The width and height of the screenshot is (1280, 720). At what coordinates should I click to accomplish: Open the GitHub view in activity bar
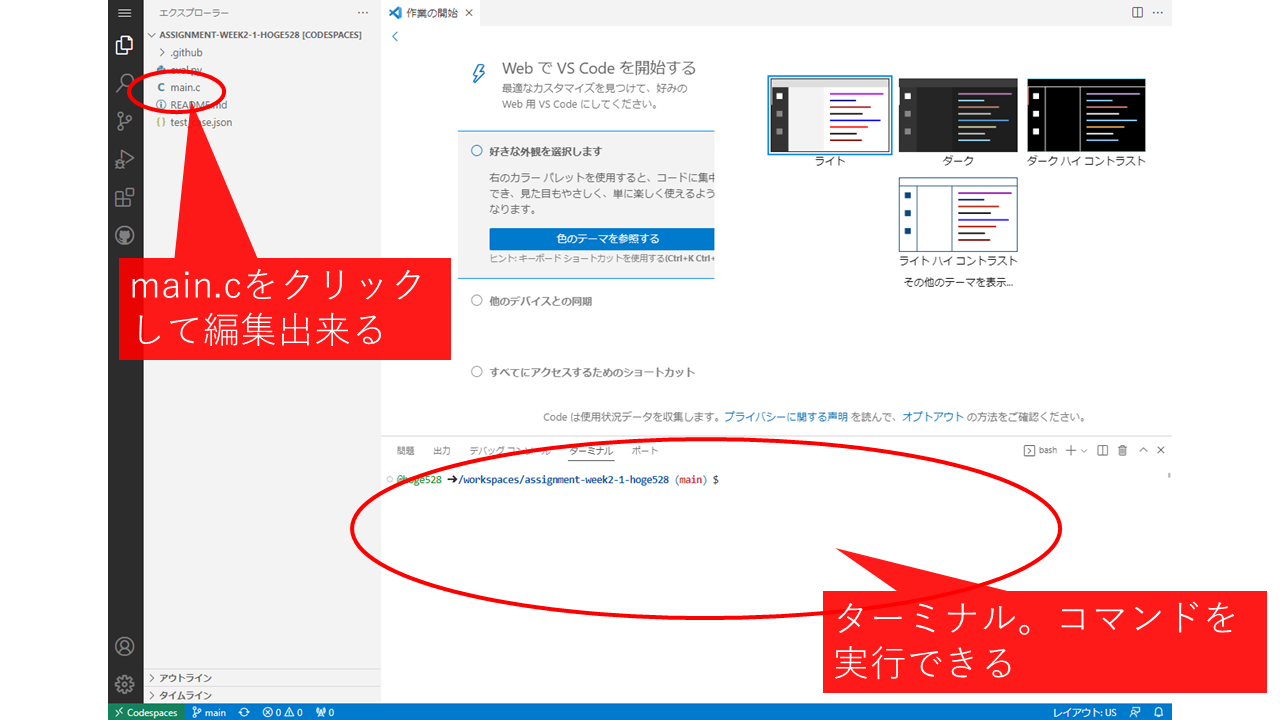(125, 236)
